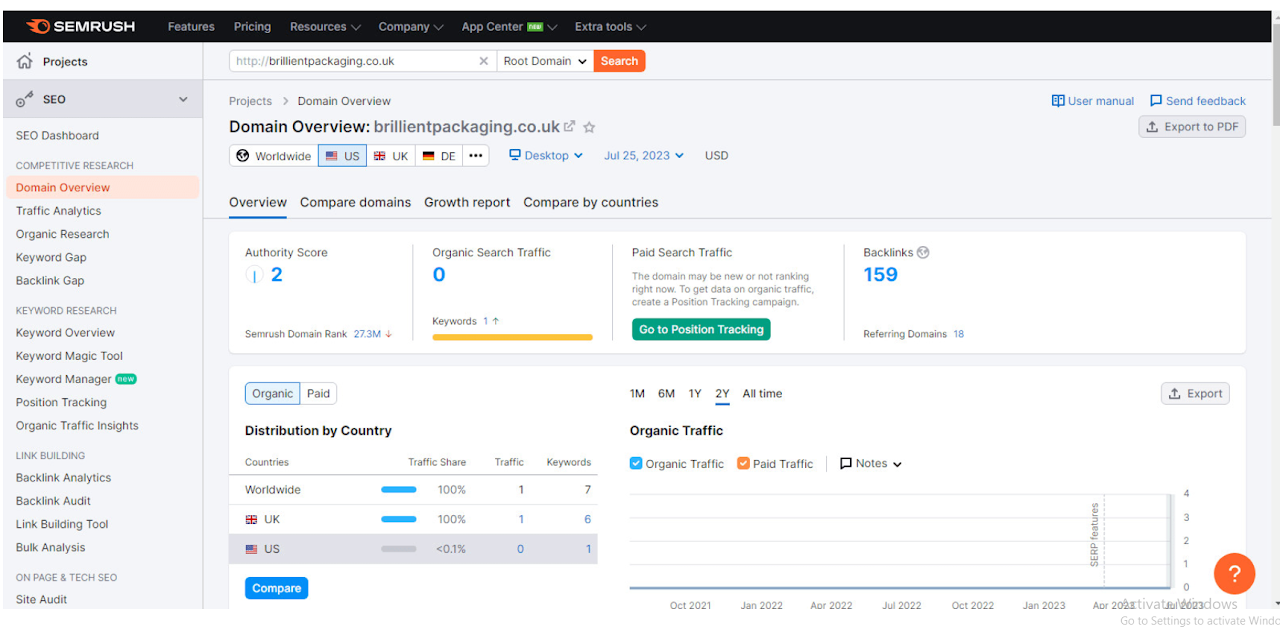The width and height of the screenshot is (1280, 644).
Task: Open the Root Domain dropdown
Action: pos(545,61)
